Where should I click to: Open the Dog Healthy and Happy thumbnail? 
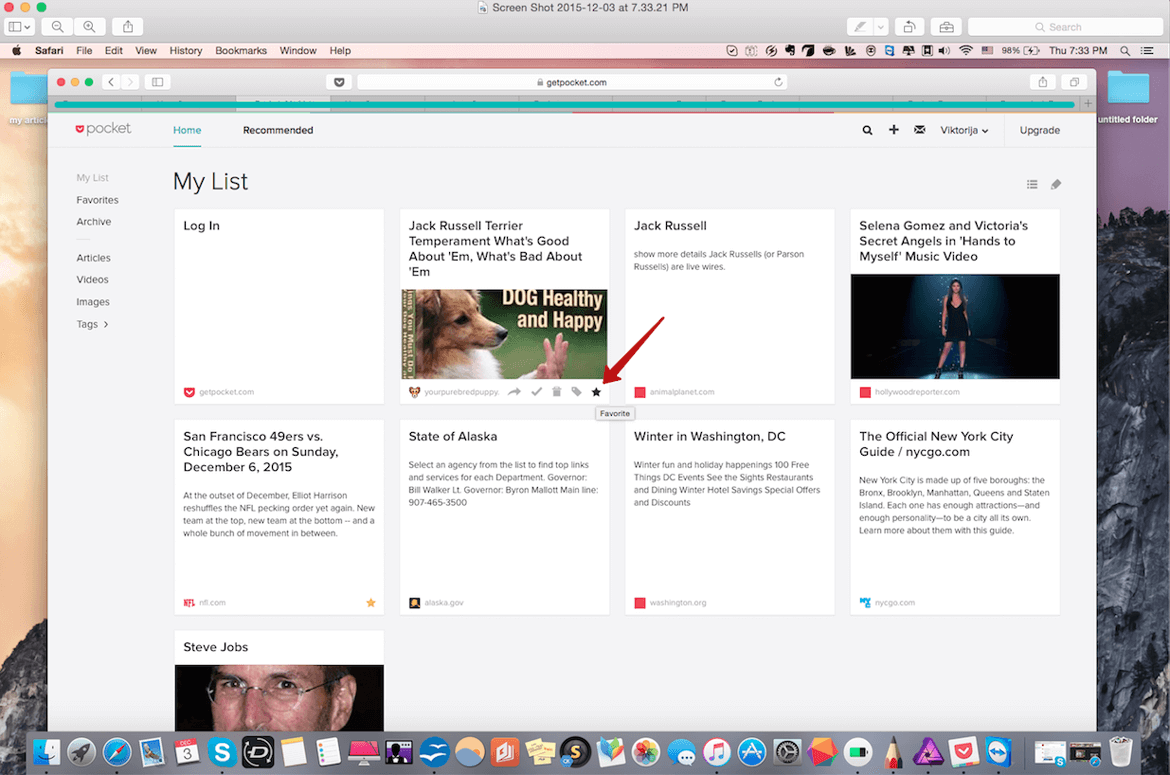click(504, 334)
